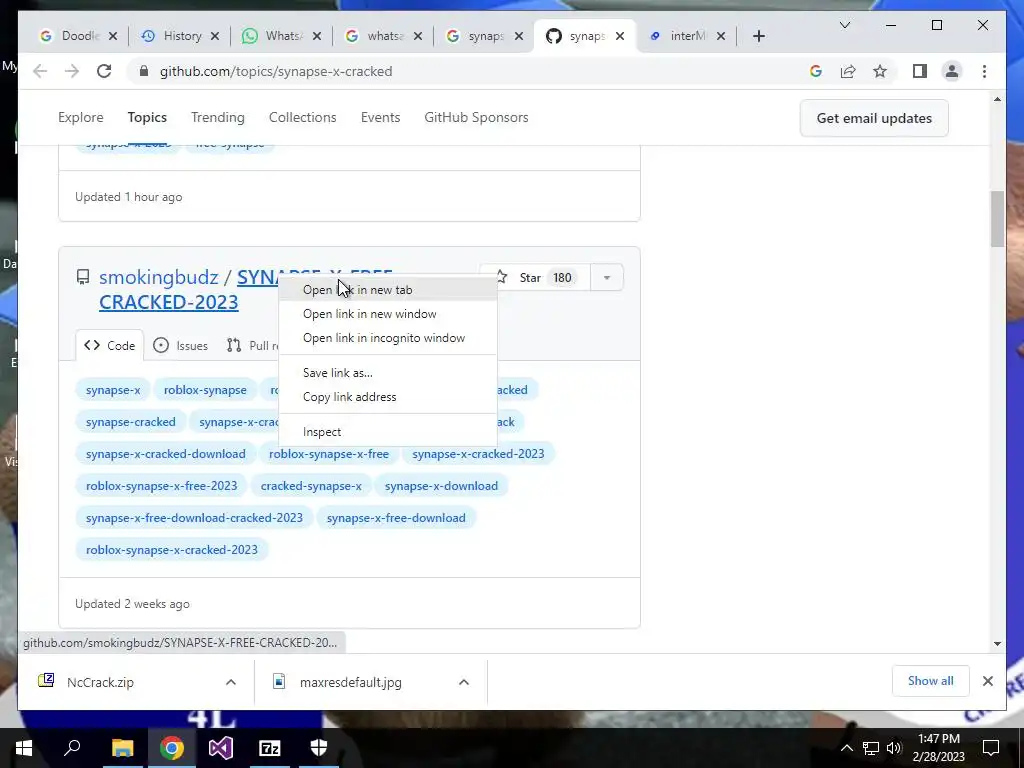This screenshot has height=768, width=1024.
Task: Choose Open link in incognito window
Action: (x=388, y=338)
